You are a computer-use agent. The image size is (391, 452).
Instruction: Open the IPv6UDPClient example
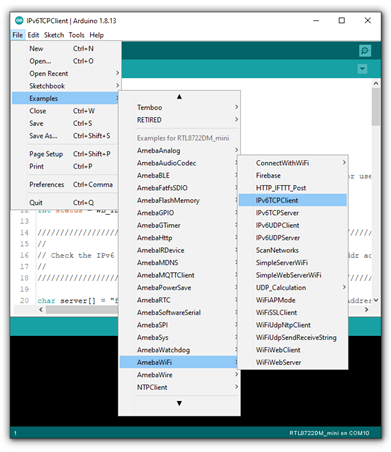(x=293, y=225)
